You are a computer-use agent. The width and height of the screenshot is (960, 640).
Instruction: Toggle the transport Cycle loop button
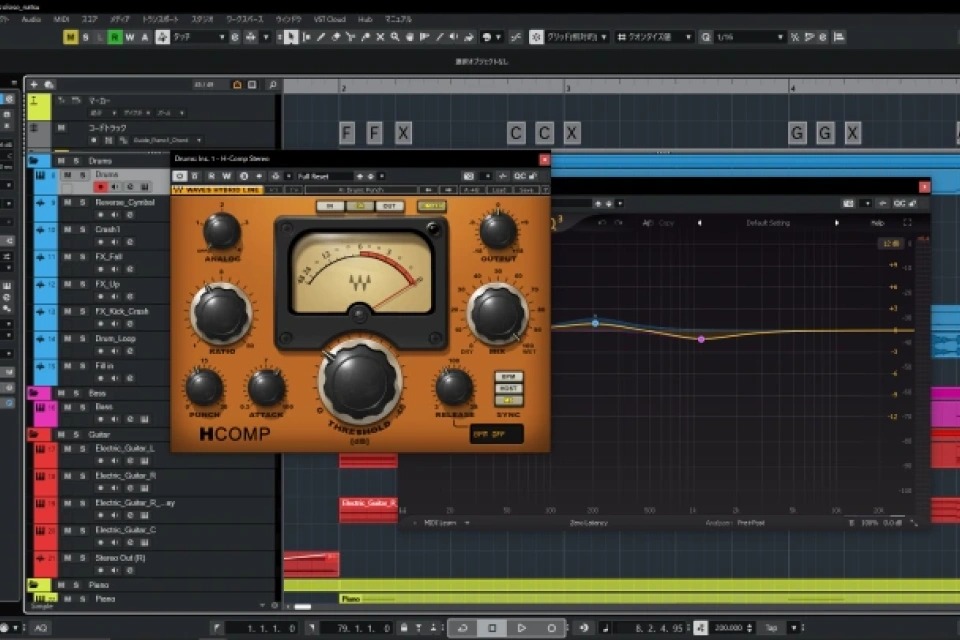(462, 628)
